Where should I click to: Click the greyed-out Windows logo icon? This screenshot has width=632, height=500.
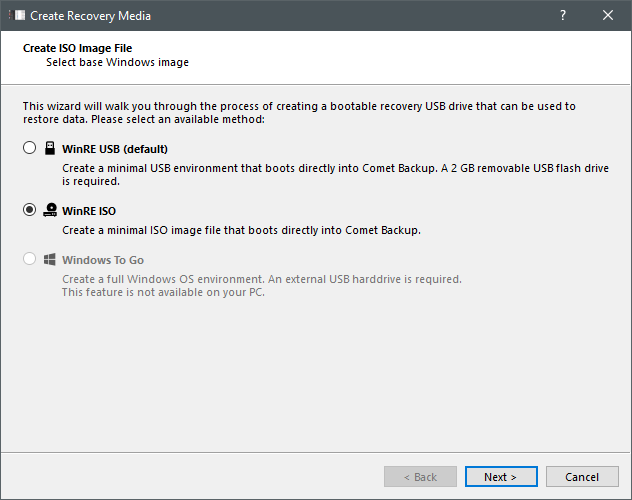(x=49, y=260)
